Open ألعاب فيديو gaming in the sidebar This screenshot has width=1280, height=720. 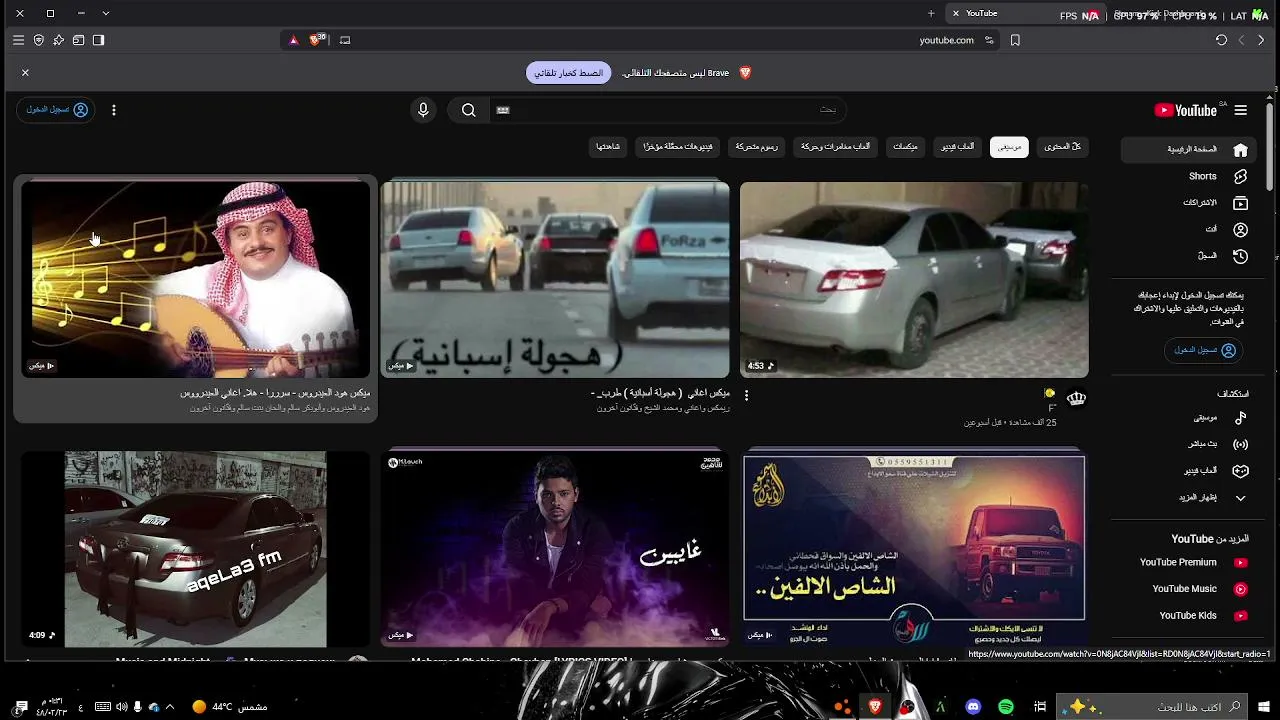click(x=1188, y=471)
